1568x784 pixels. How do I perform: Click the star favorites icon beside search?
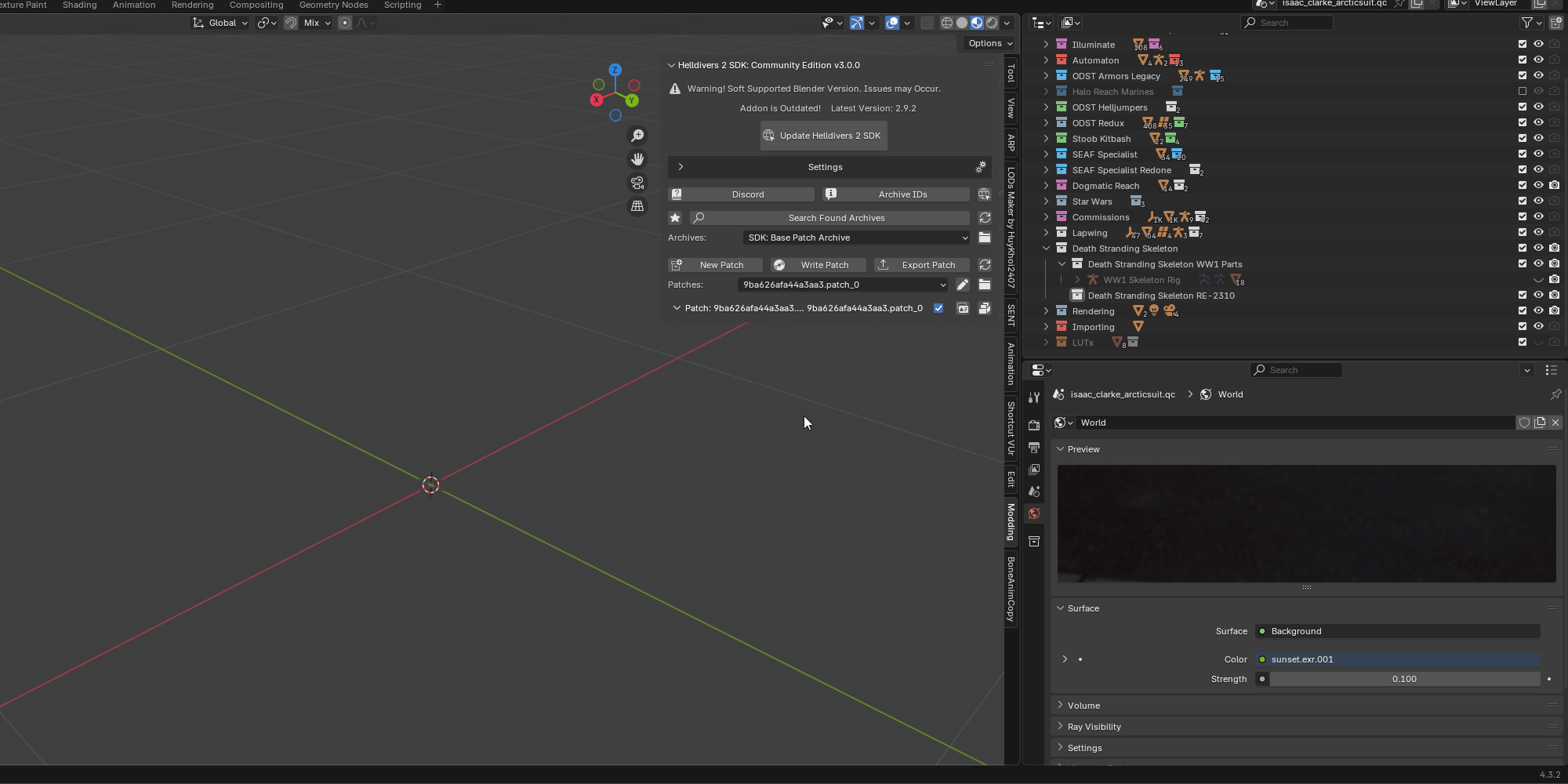(675, 218)
